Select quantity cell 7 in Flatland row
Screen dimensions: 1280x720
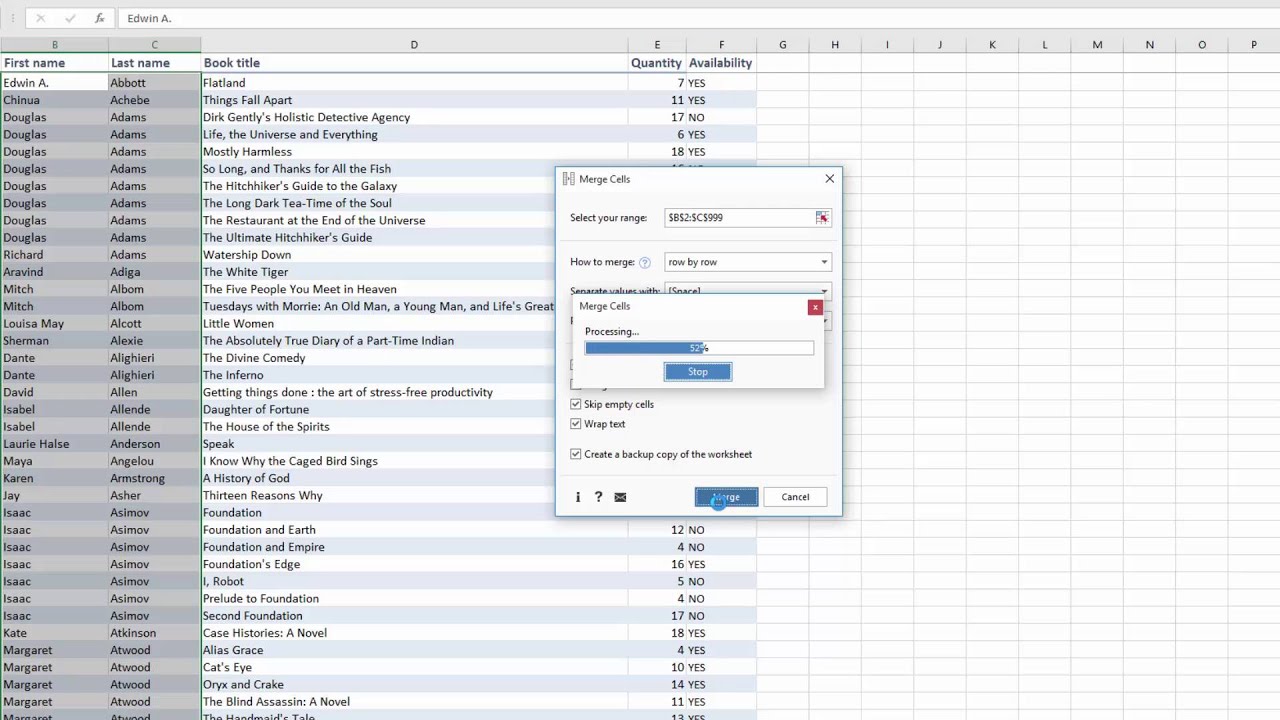657,83
